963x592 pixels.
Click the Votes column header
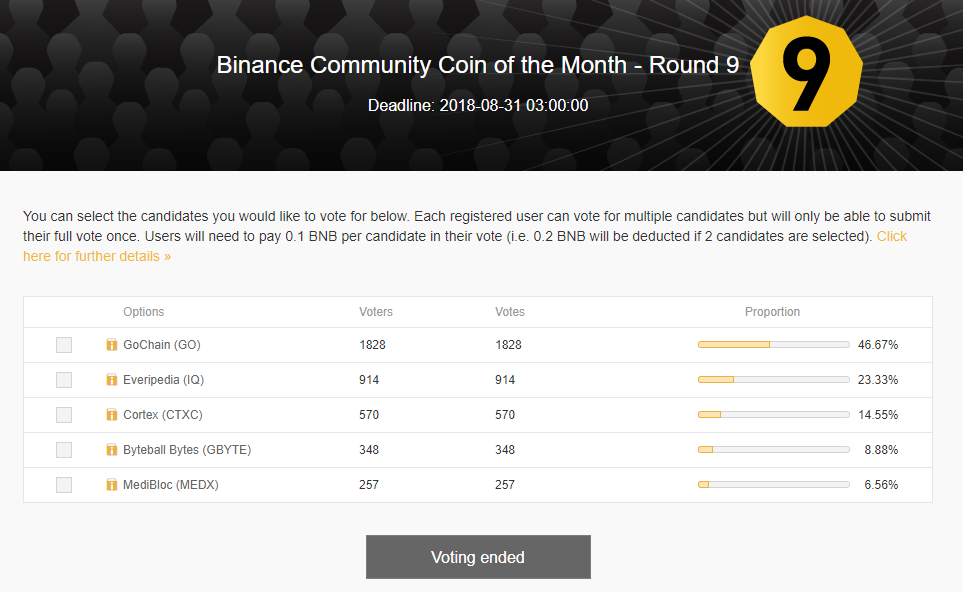coord(510,312)
